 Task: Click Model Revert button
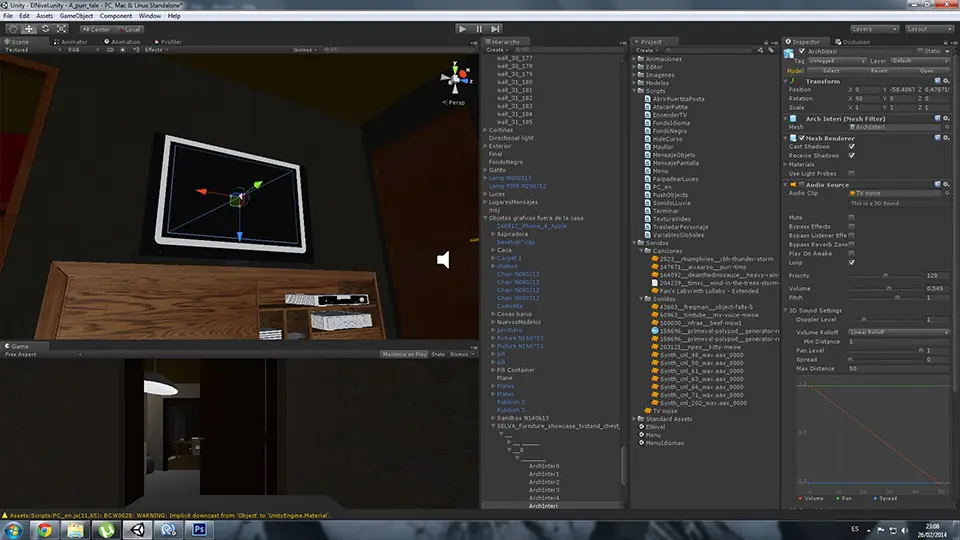point(879,70)
